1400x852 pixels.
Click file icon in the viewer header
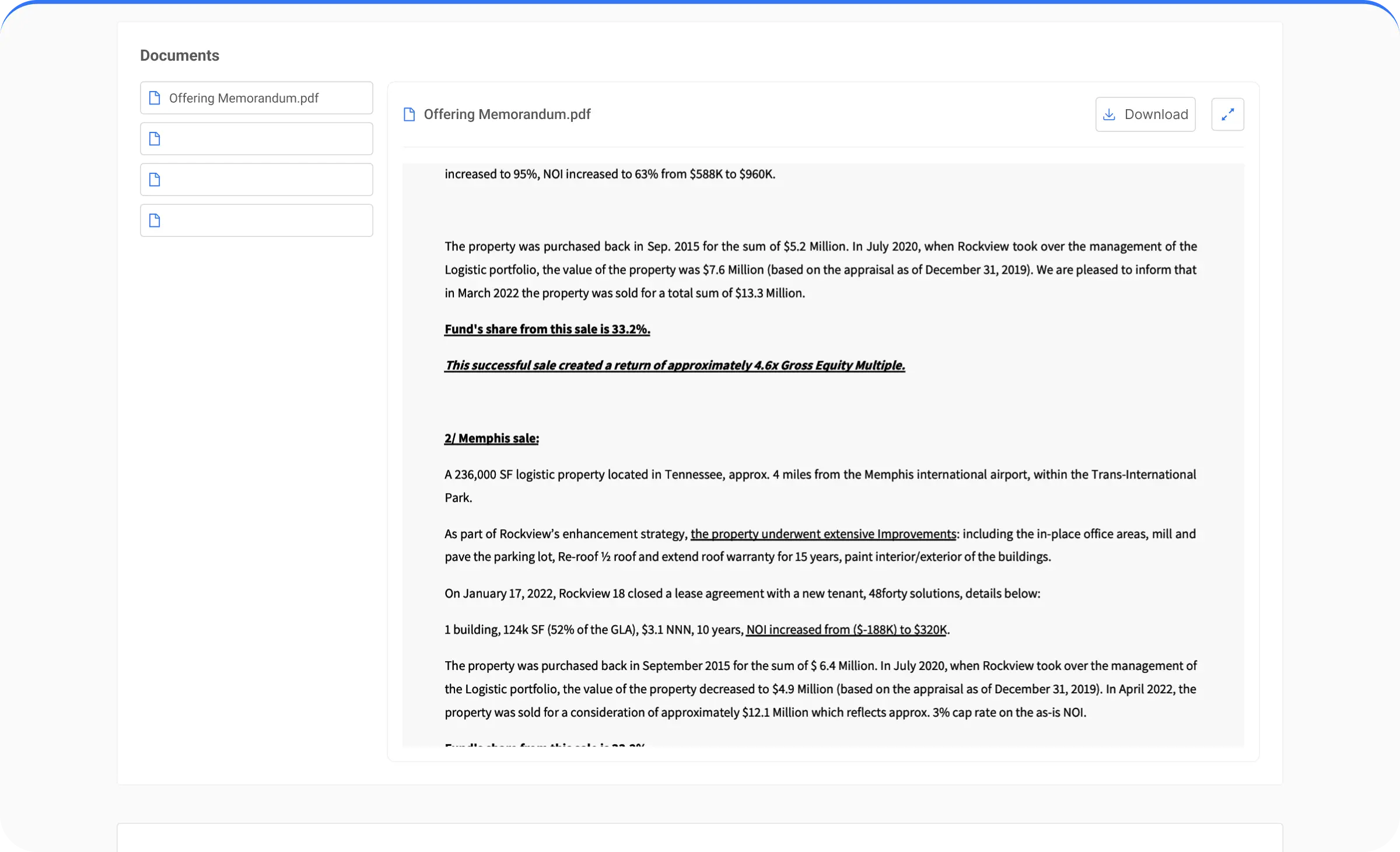click(x=409, y=114)
